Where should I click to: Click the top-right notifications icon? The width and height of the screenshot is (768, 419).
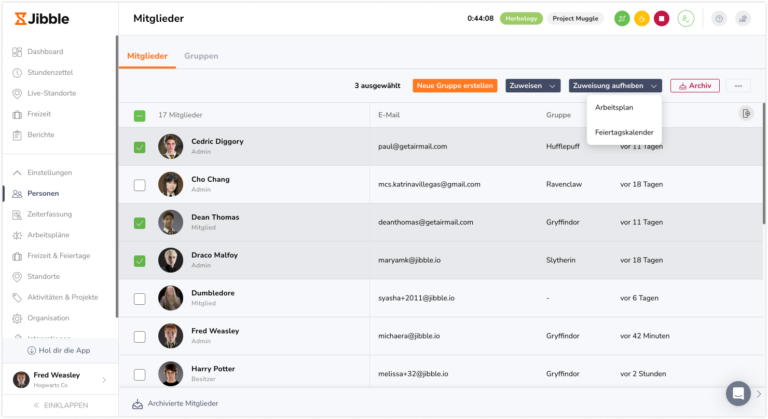(x=743, y=19)
